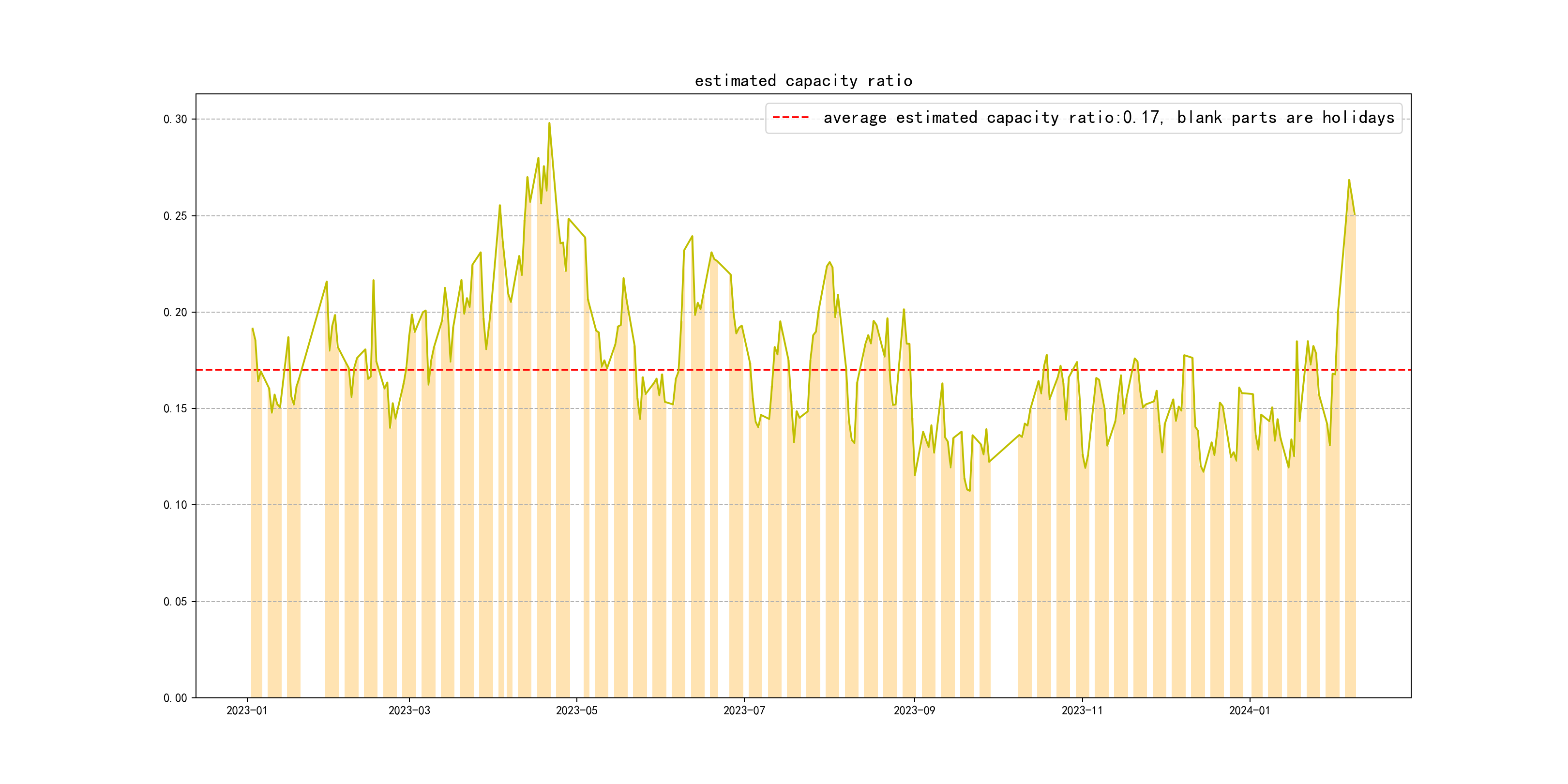This screenshot has height=784, width=1568.
Task: Click the chart title 'estimated capacity ratio'
Action: [803, 81]
